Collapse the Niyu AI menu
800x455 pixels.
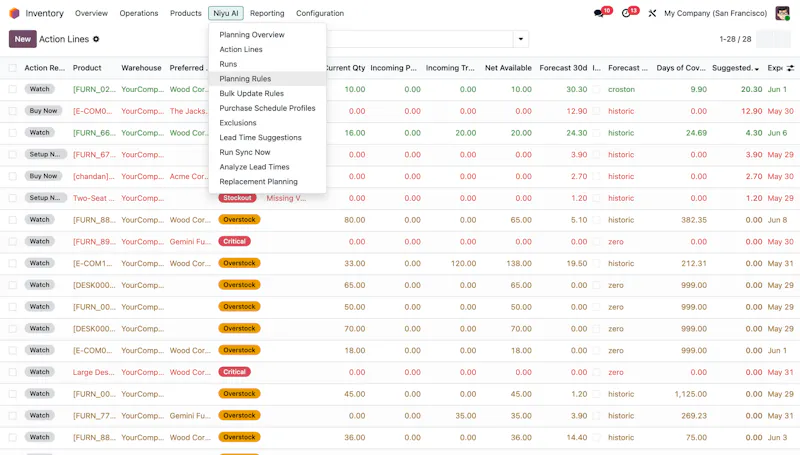coord(226,13)
